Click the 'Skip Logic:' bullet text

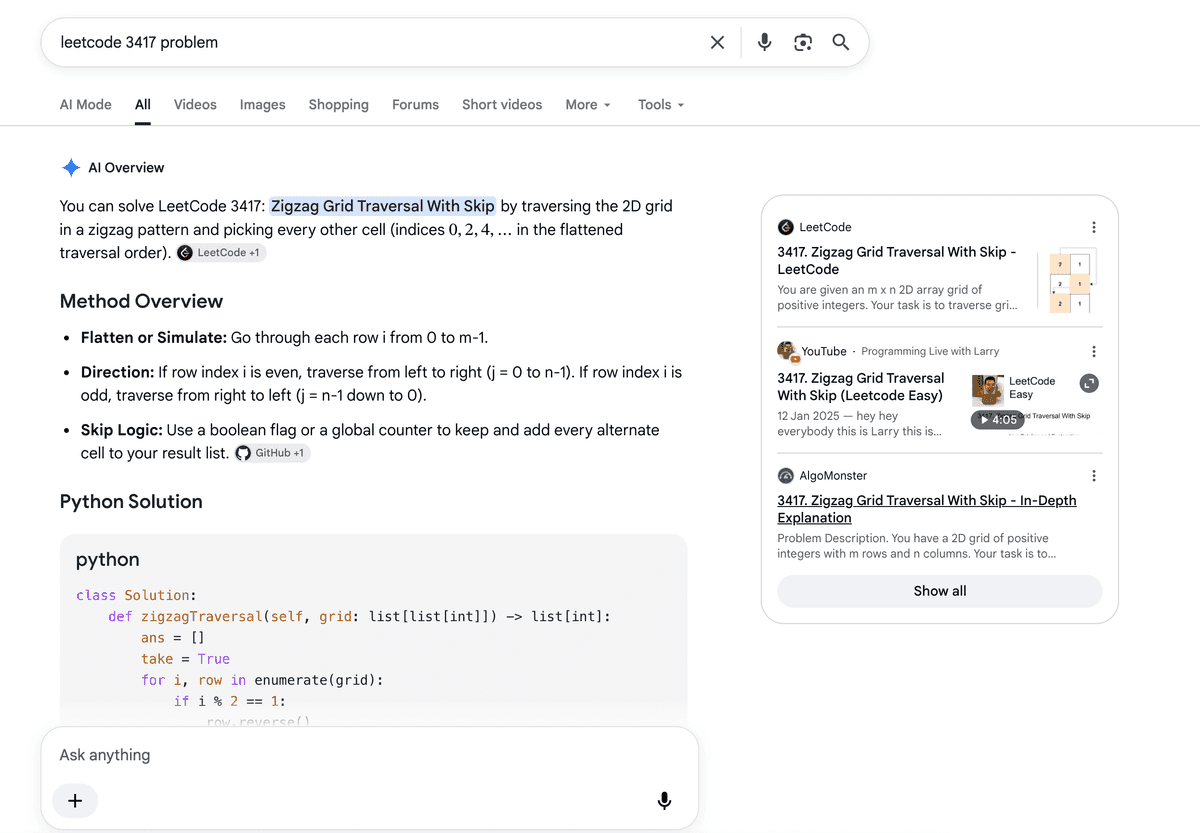(x=122, y=430)
